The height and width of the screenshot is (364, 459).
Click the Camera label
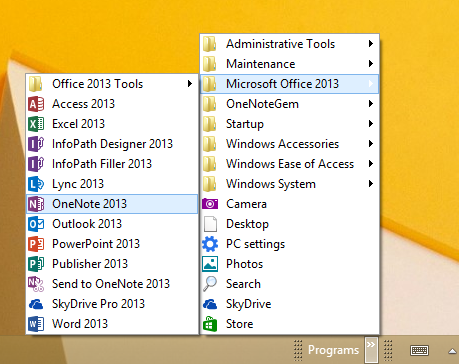(x=247, y=204)
